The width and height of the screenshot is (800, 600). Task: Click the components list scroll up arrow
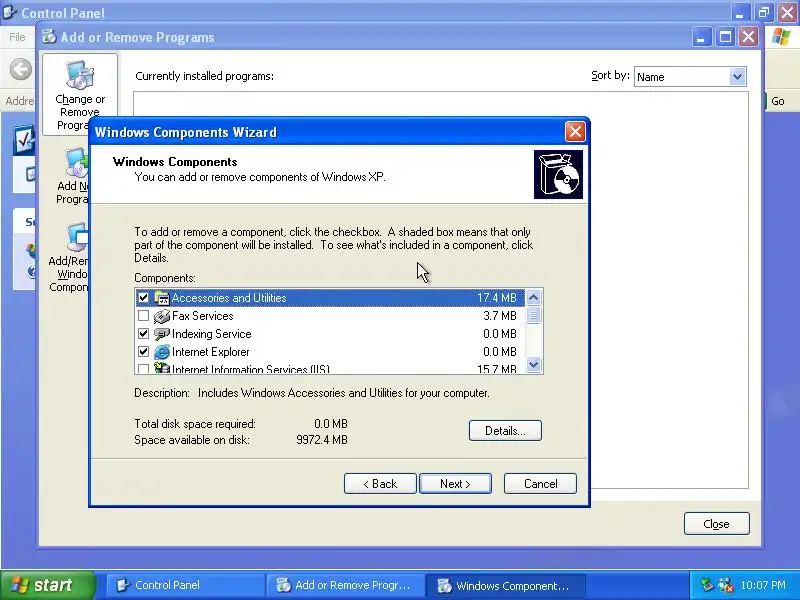[x=534, y=297]
